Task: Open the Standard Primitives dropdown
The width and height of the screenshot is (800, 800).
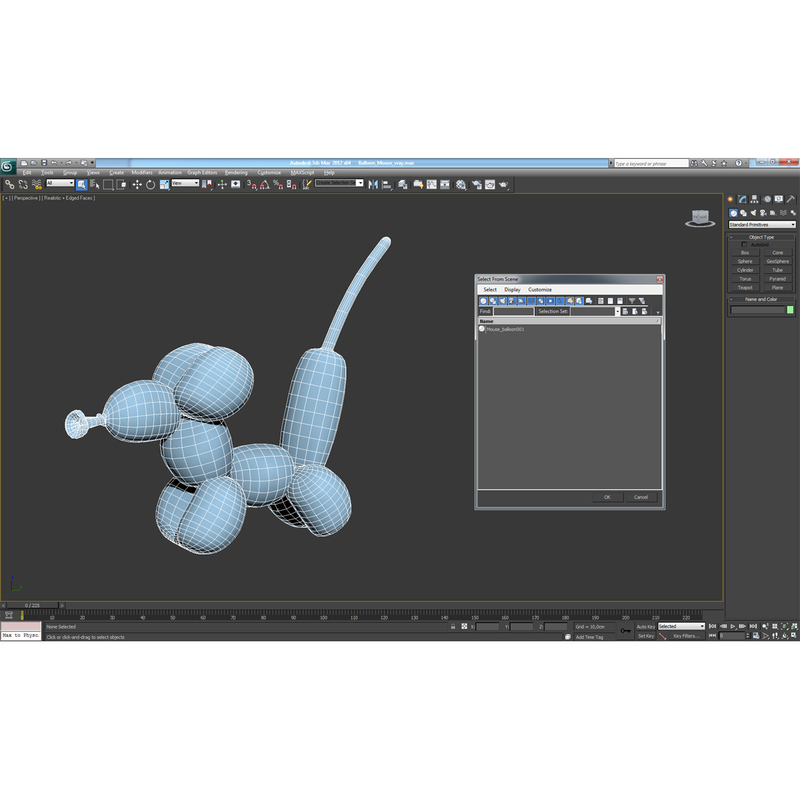Action: 761,224
